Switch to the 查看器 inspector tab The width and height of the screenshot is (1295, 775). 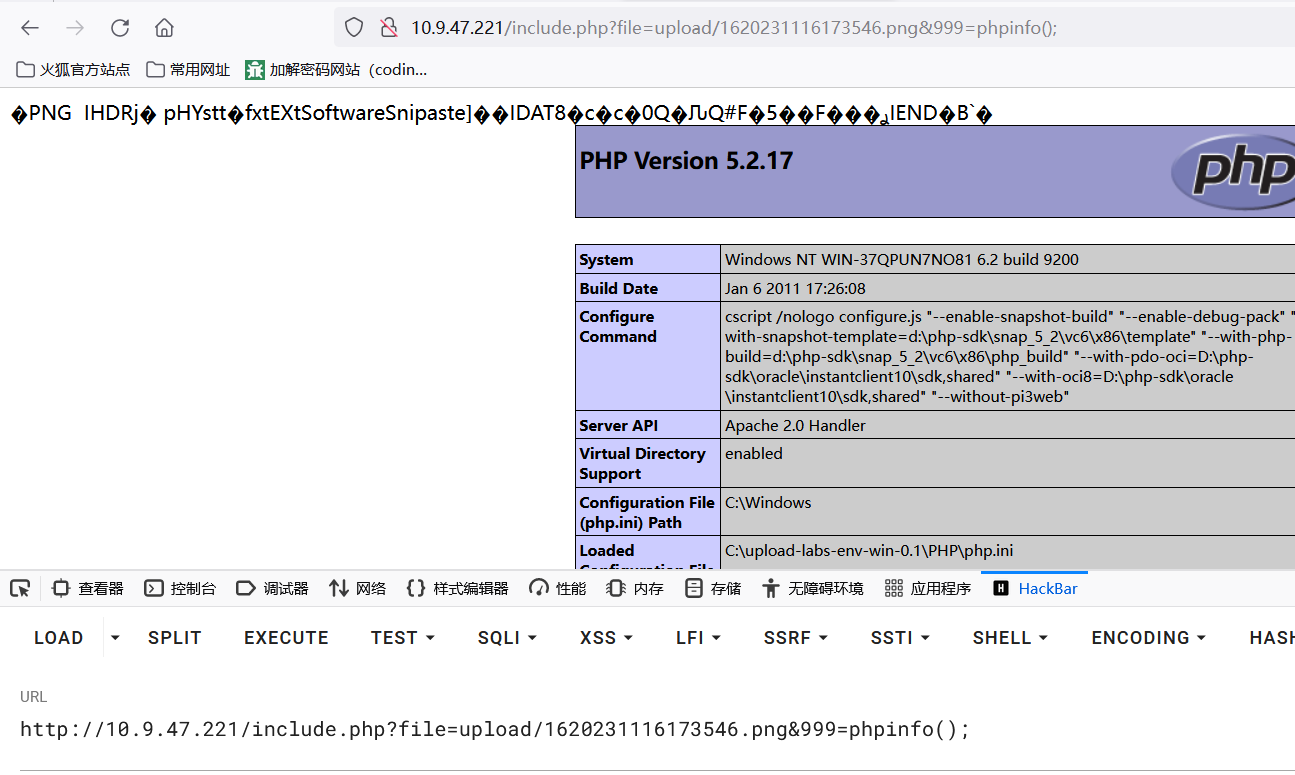pos(88,588)
